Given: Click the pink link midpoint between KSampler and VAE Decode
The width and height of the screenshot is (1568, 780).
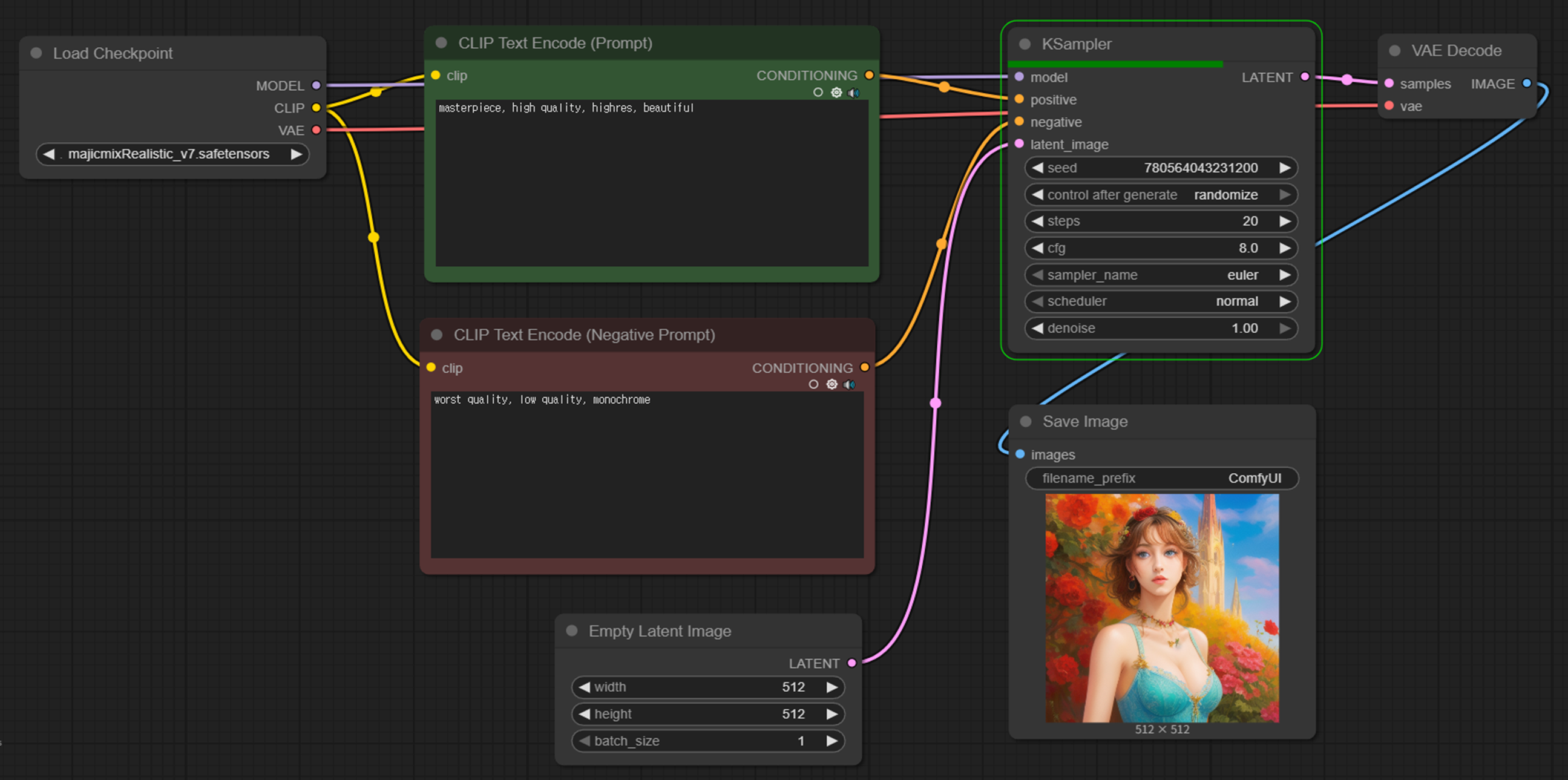Looking at the screenshot, I should pos(1347,80).
